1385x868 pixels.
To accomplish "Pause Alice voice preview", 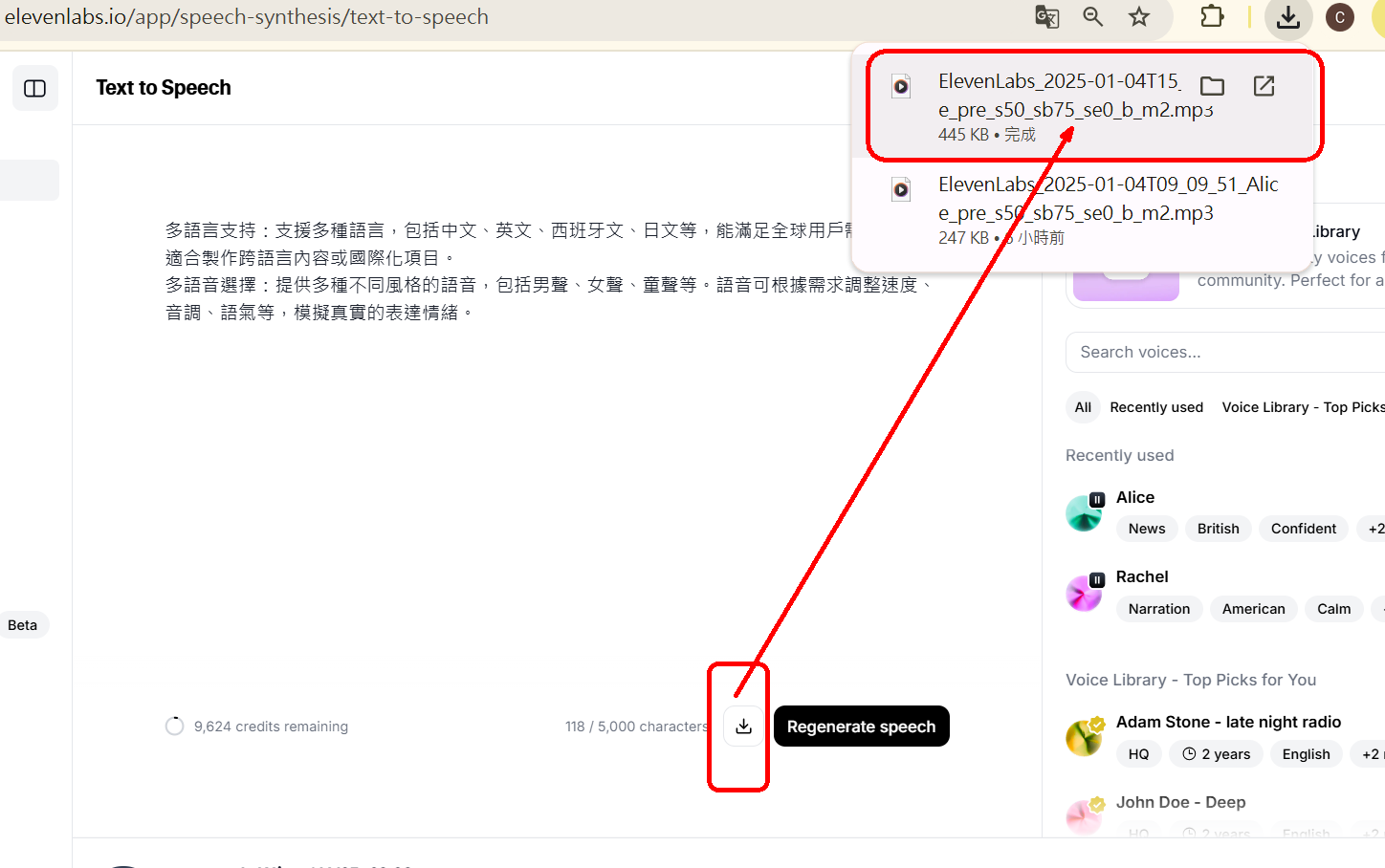I will (x=1097, y=499).
